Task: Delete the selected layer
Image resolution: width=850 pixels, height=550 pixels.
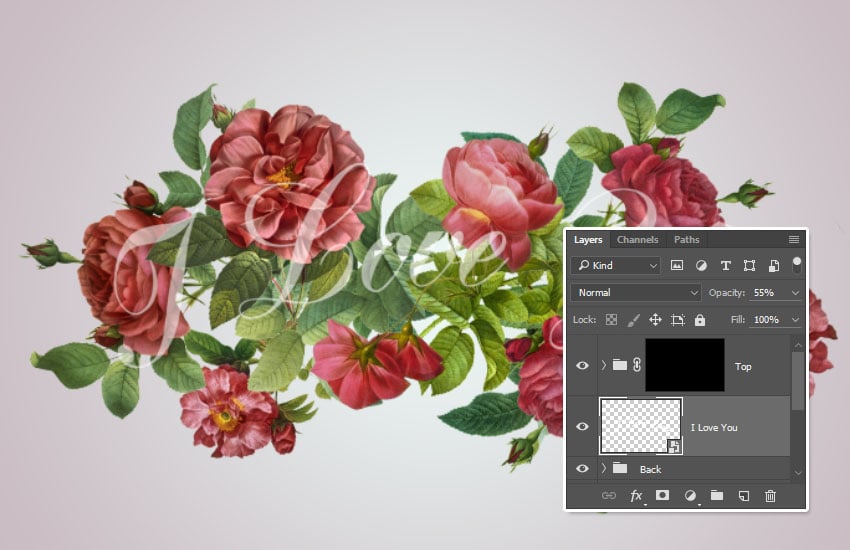Action: pos(770,495)
